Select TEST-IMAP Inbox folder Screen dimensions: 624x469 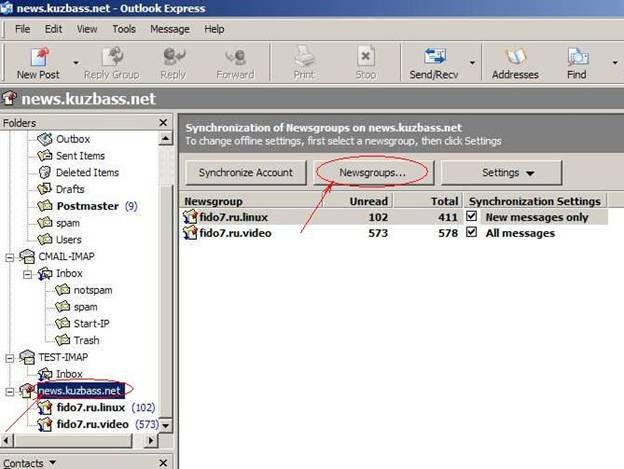[69, 374]
